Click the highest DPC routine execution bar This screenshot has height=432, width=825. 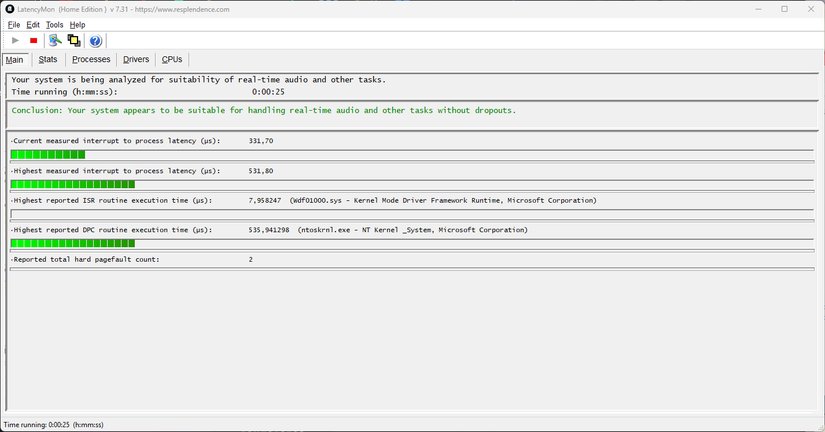tap(412, 243)
